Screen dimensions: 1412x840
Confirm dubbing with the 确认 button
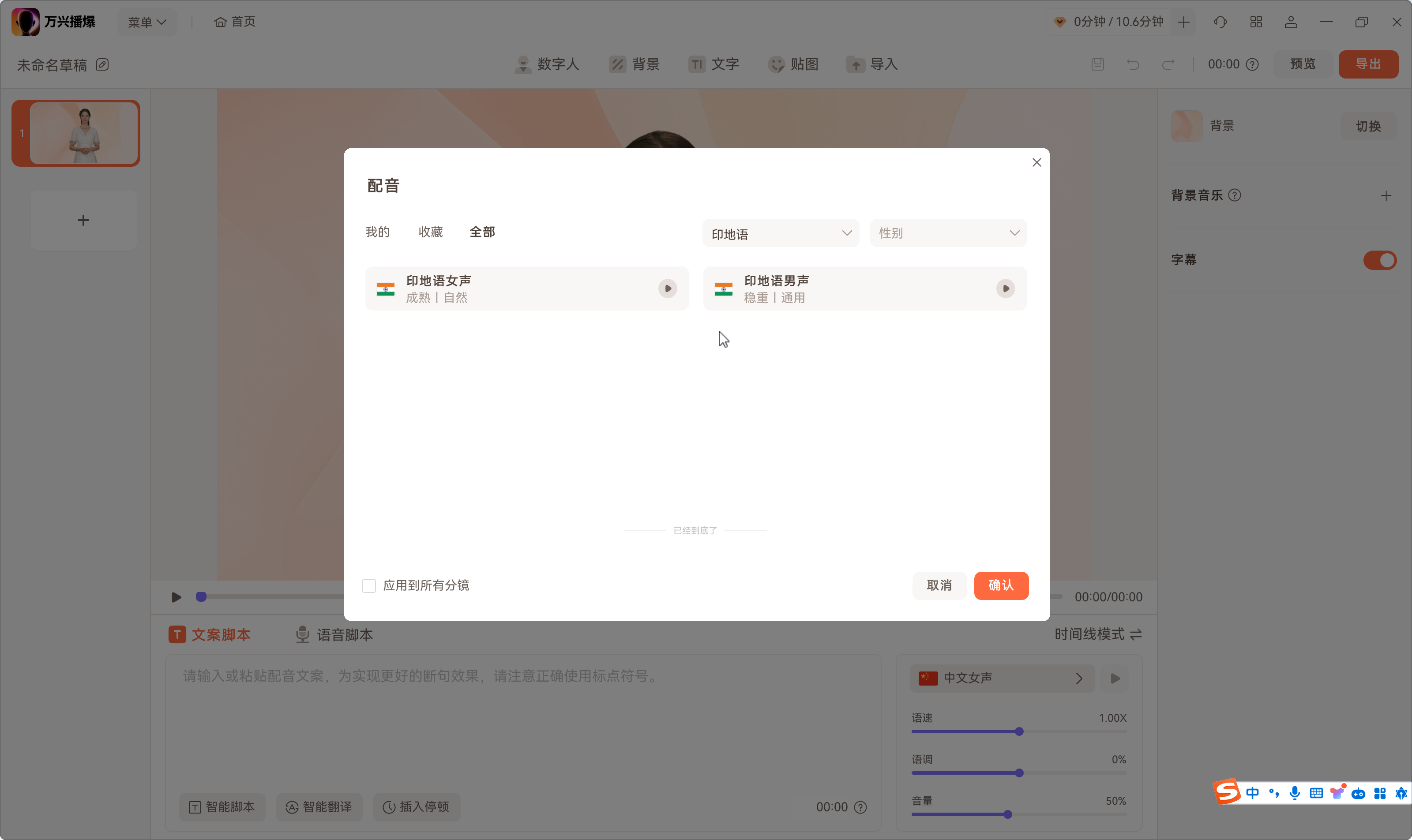tap(1000, 586)
